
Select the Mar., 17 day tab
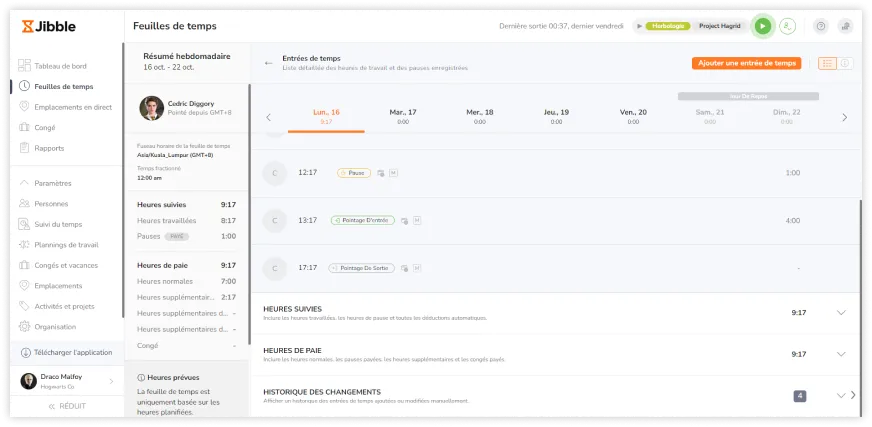[x=403, y=116]
